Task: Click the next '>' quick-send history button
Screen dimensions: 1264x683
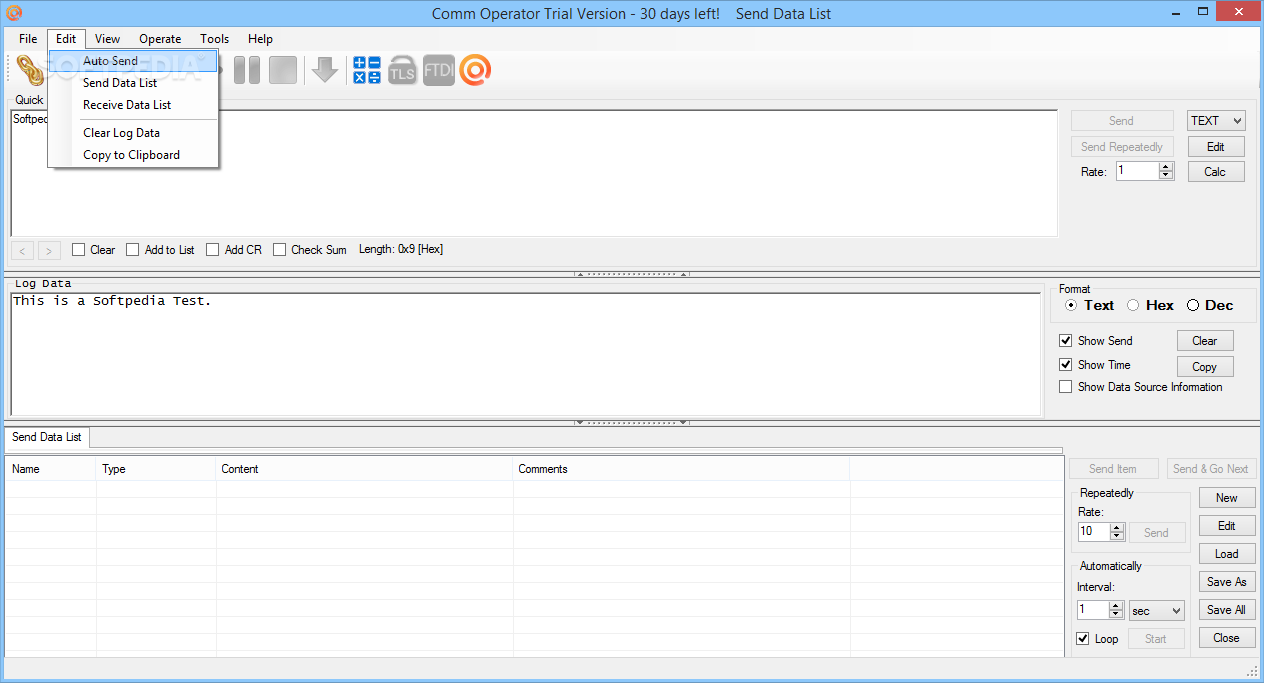Action: point(49,250)
